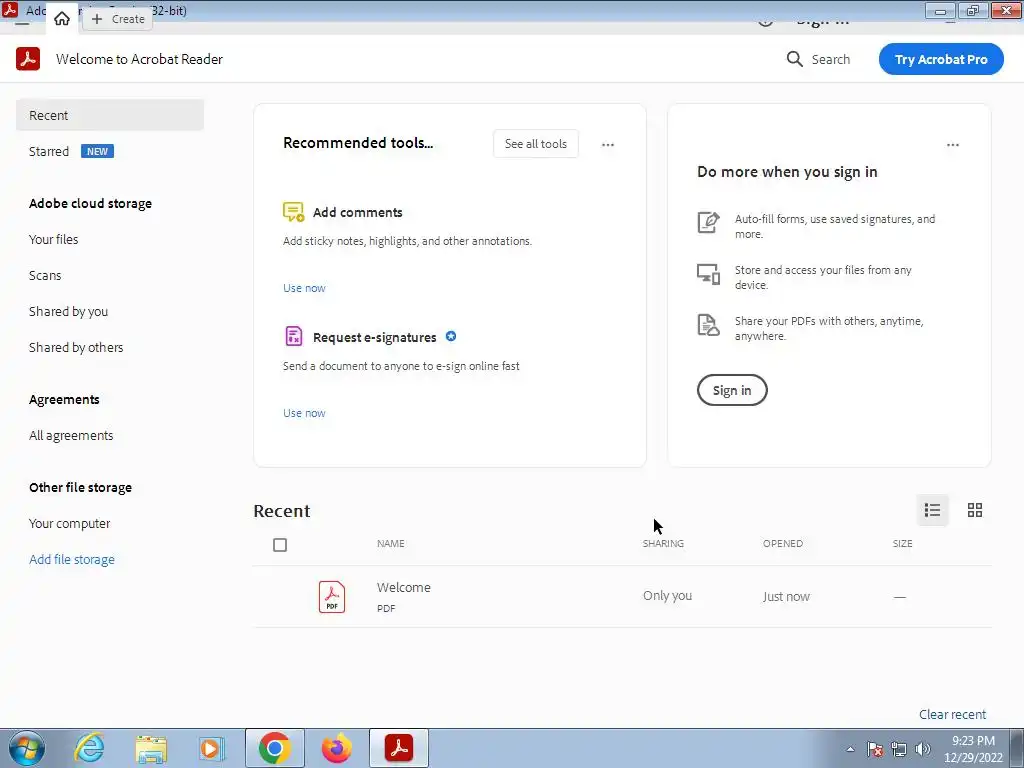The width and height of the screenshot is (1024, 768).
Task: Click the network tray icon
Action: [x=899, y=749]
